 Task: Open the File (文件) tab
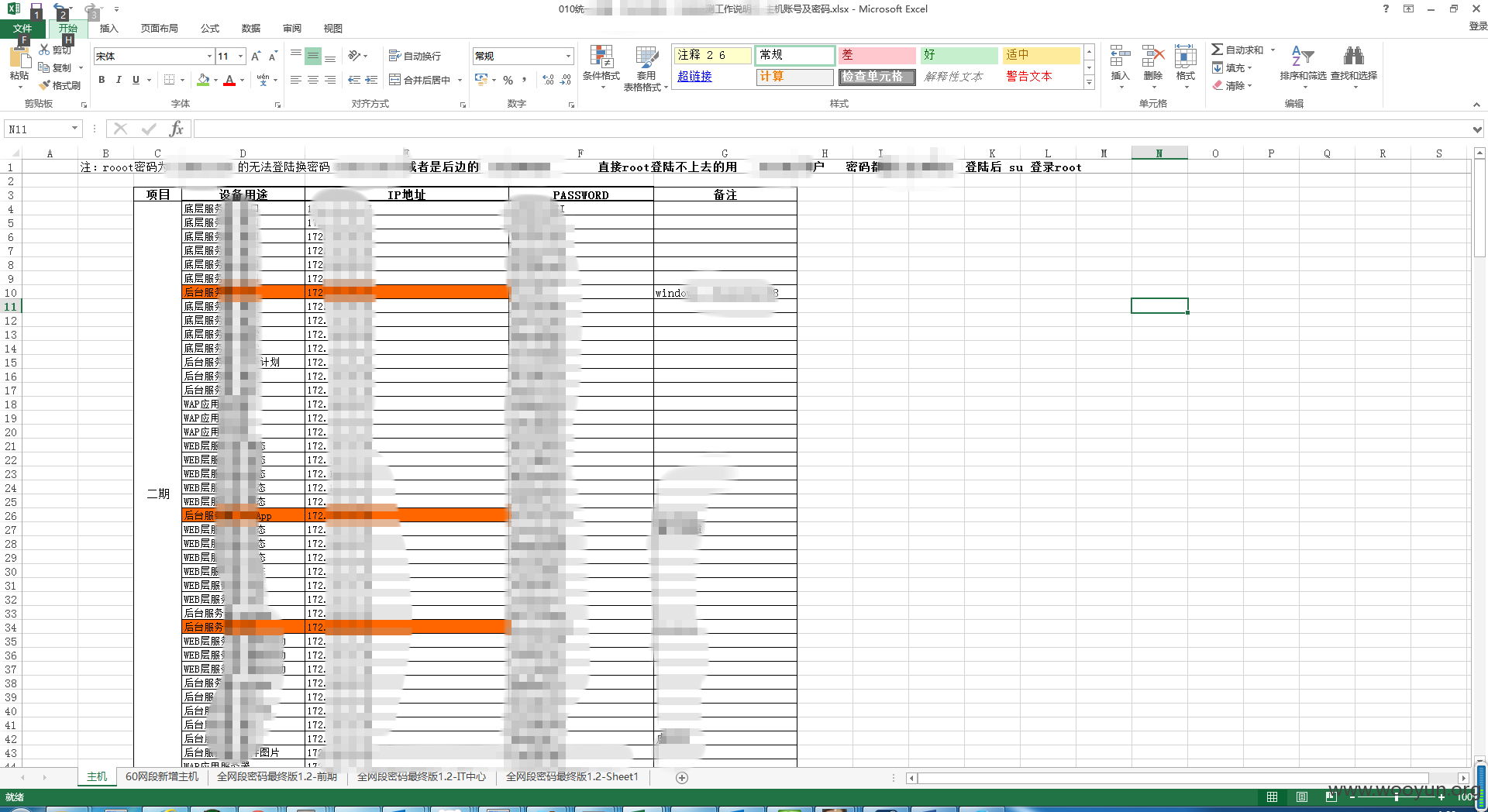pos(22,29)
